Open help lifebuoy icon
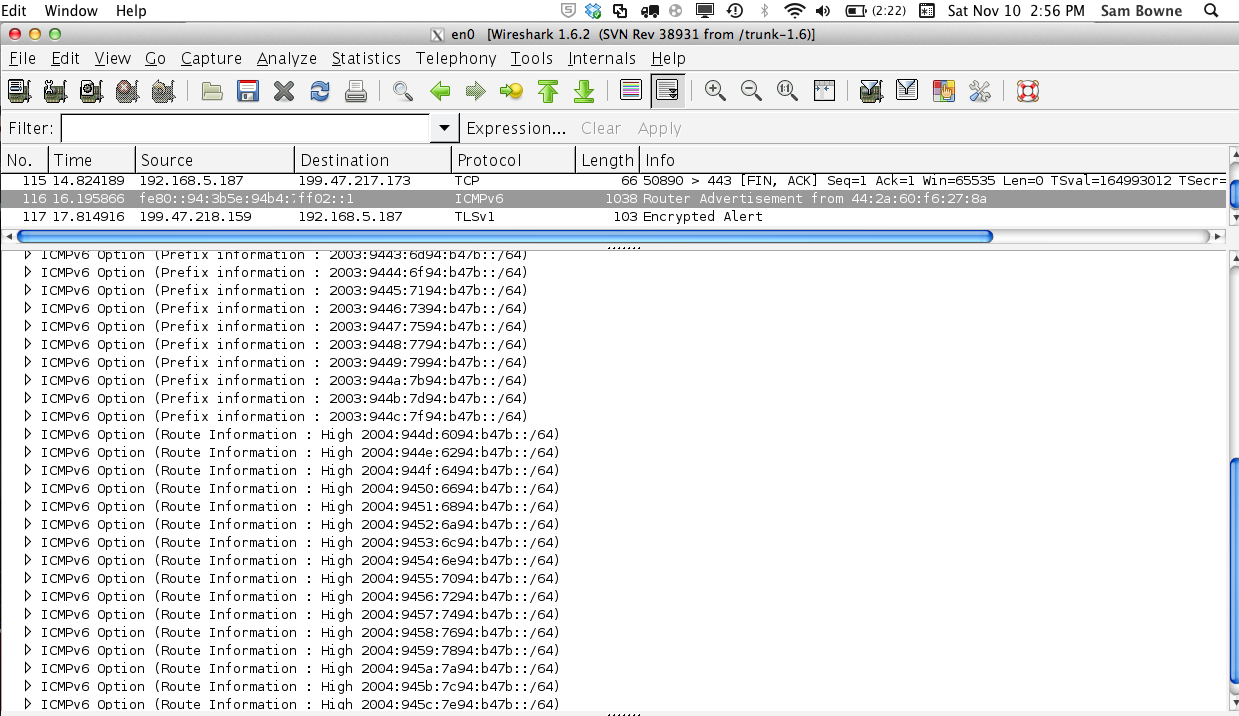The width and height of the screenshot is (1239, 716). (x=1027, y=92)
